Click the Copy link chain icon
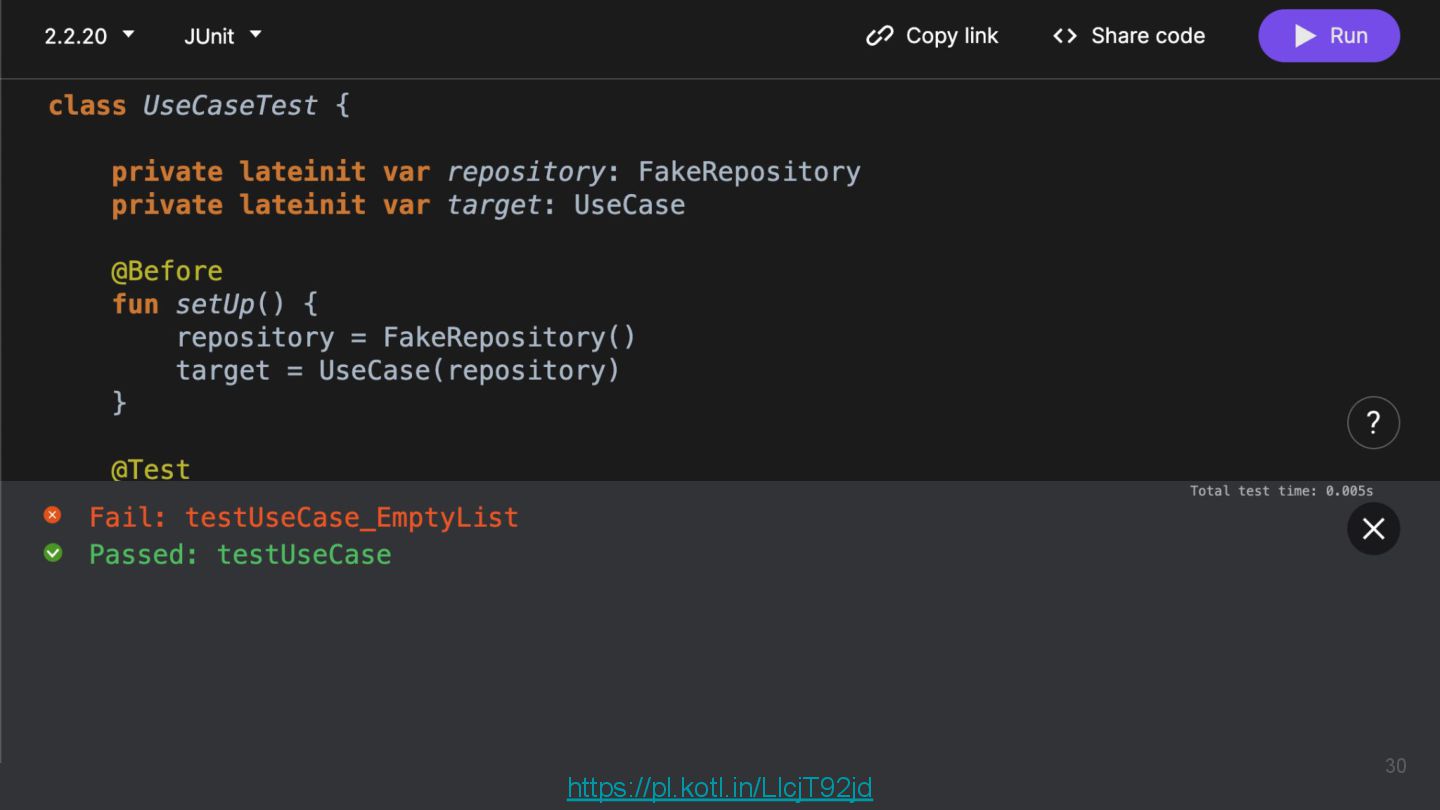The height and width of the screenshot is (810, 1440). [879, 36]
